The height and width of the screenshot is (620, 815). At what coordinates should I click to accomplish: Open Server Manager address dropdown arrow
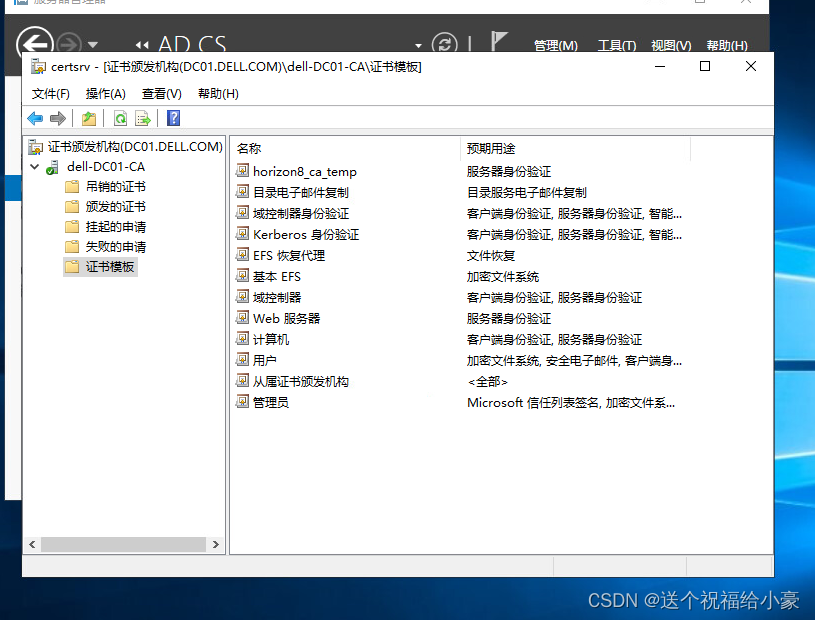(418, 46)
